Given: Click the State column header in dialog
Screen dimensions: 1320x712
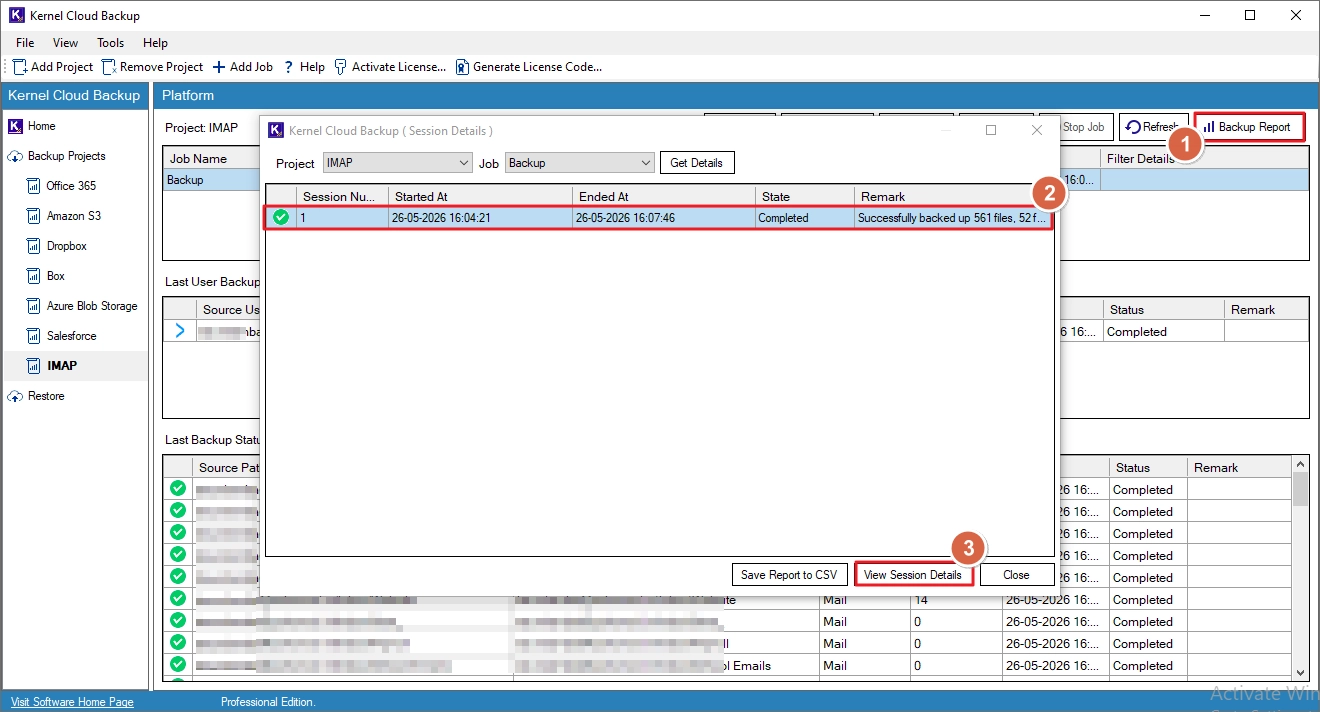Looking at the screenshot, I should pyautogui.click(x=805, y=197).
